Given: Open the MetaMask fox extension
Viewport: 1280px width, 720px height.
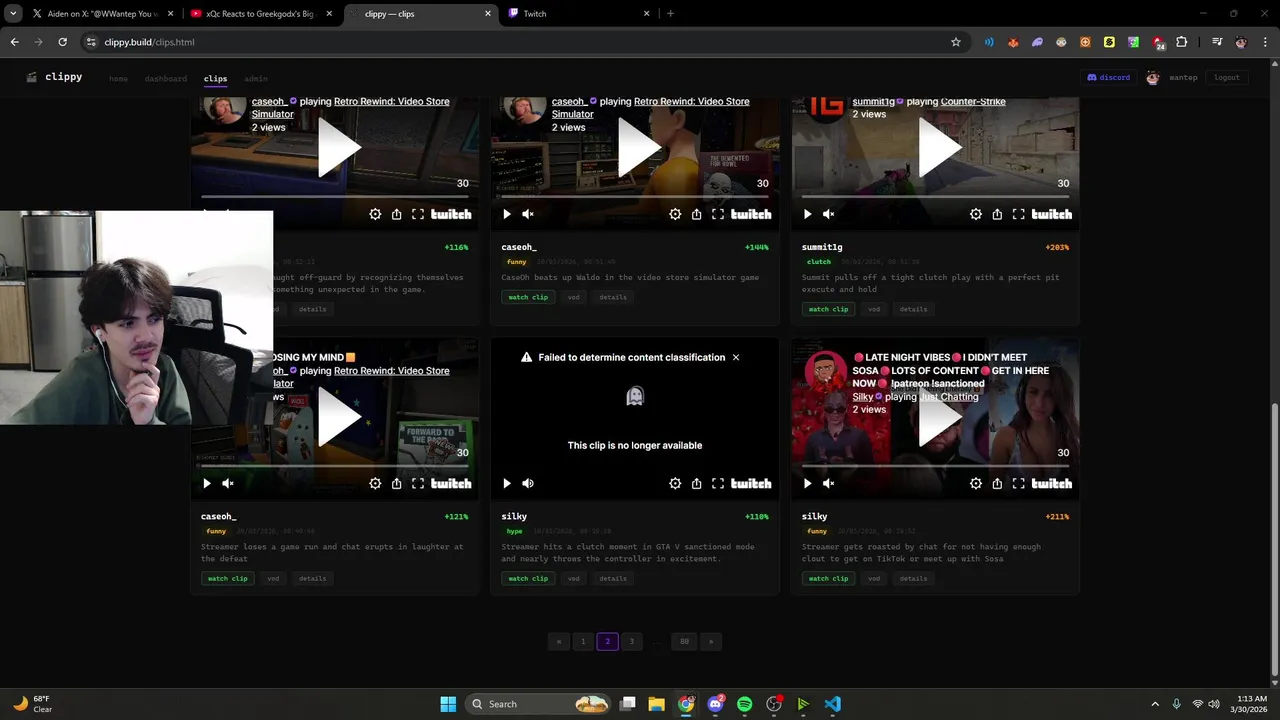Looking at the screenshot, I should pos(1013,42).
